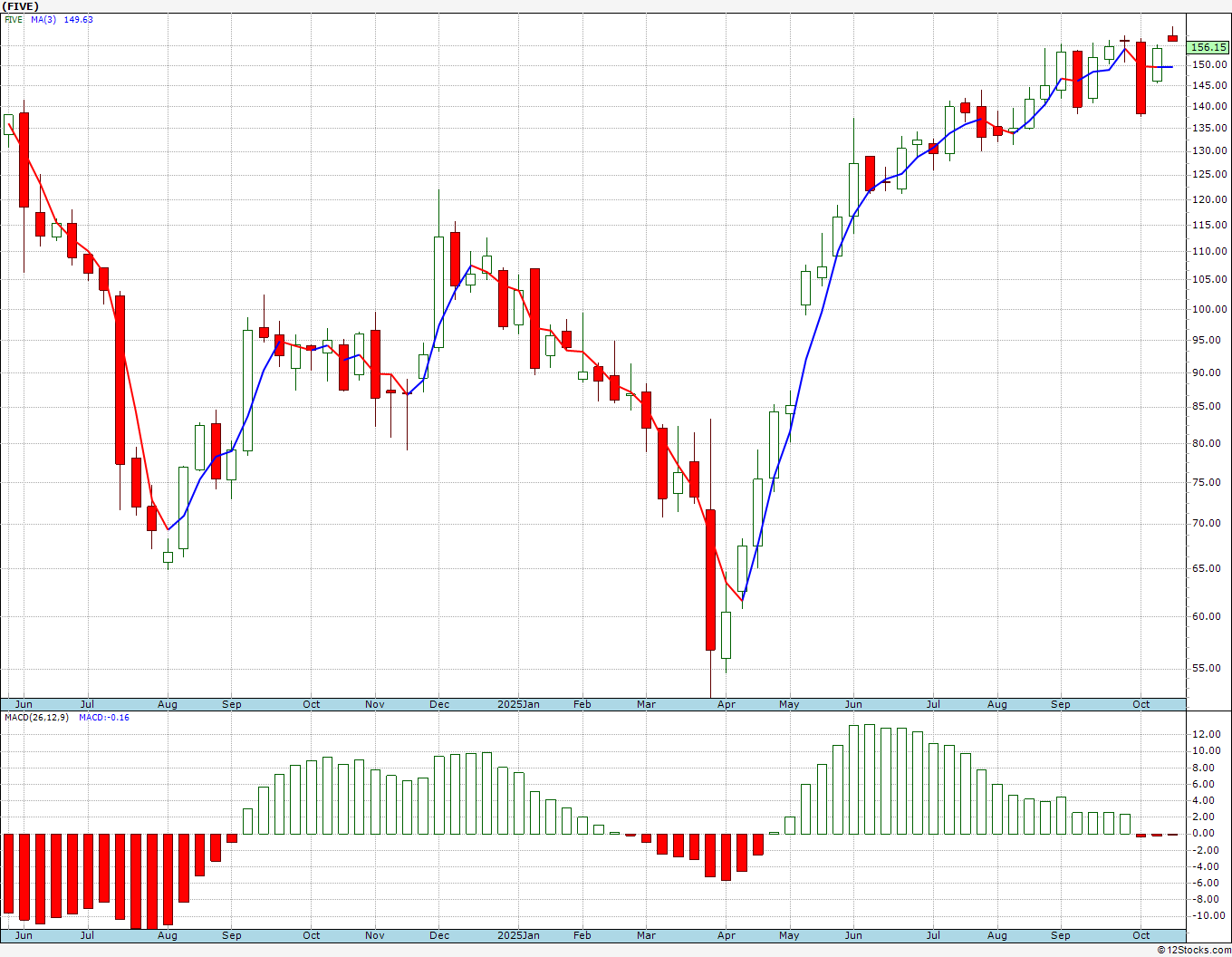The width and height of the screenshot is (1232, 957).
Task: Select the 100.00 price axis label
Action: pos(1210,310)
